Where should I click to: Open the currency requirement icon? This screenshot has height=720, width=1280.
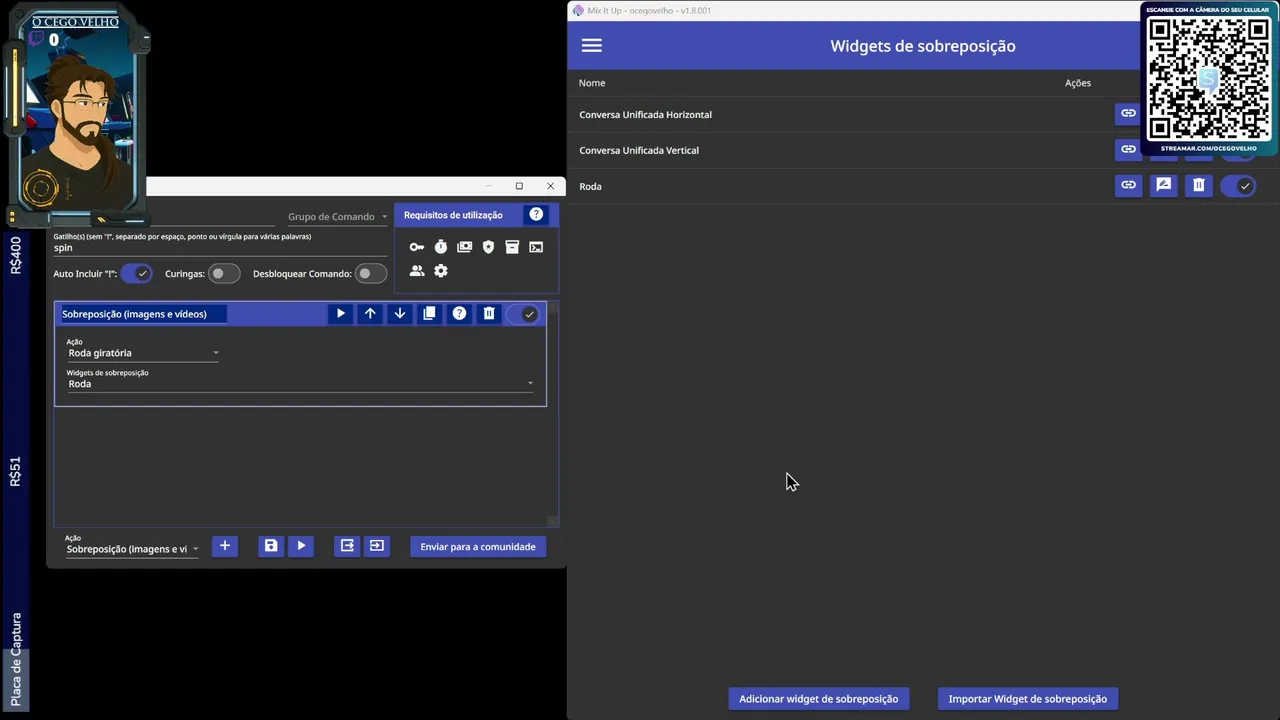(x=464, y=247)
